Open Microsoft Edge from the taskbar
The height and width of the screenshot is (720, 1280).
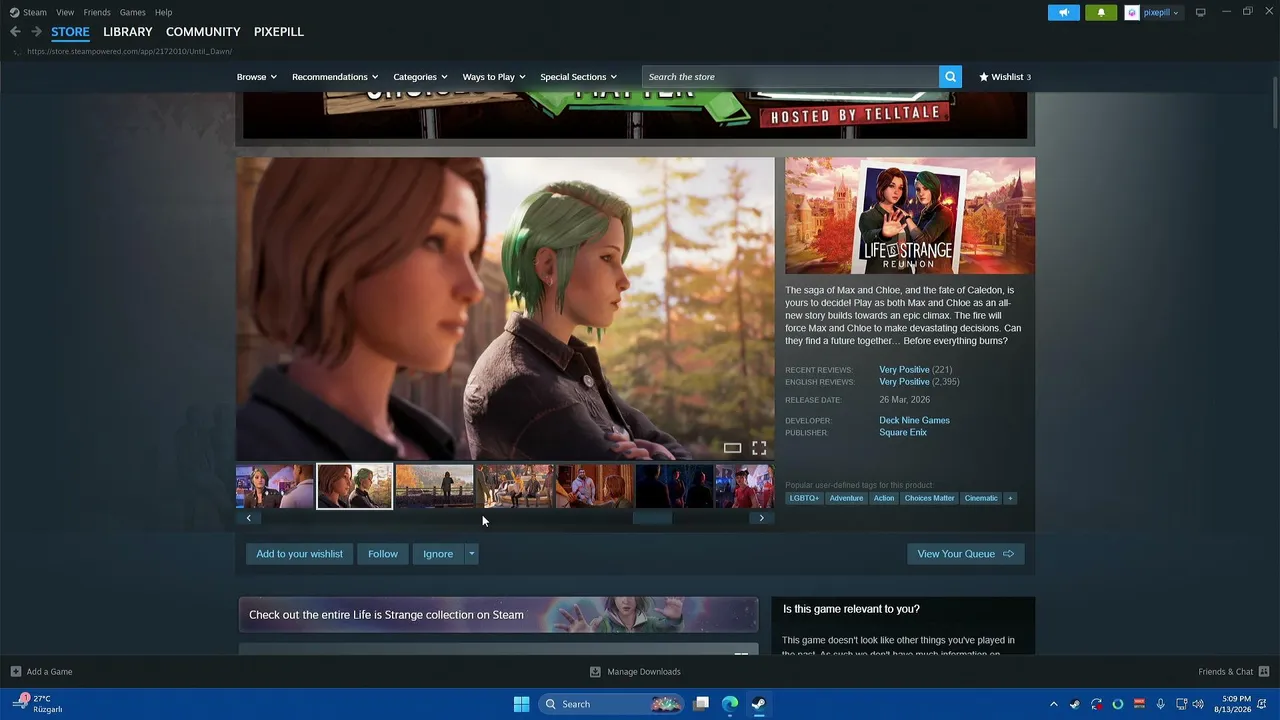[x=730, y=704]
